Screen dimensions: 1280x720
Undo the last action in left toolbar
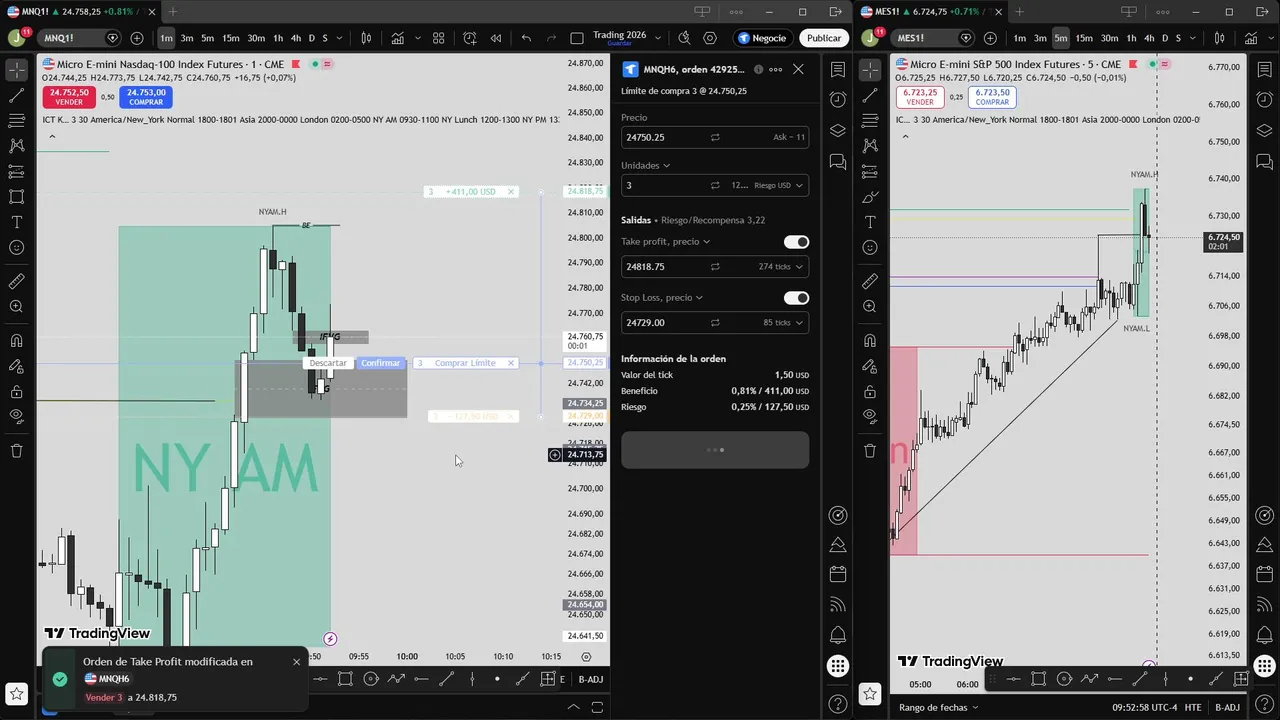point(526,38)
